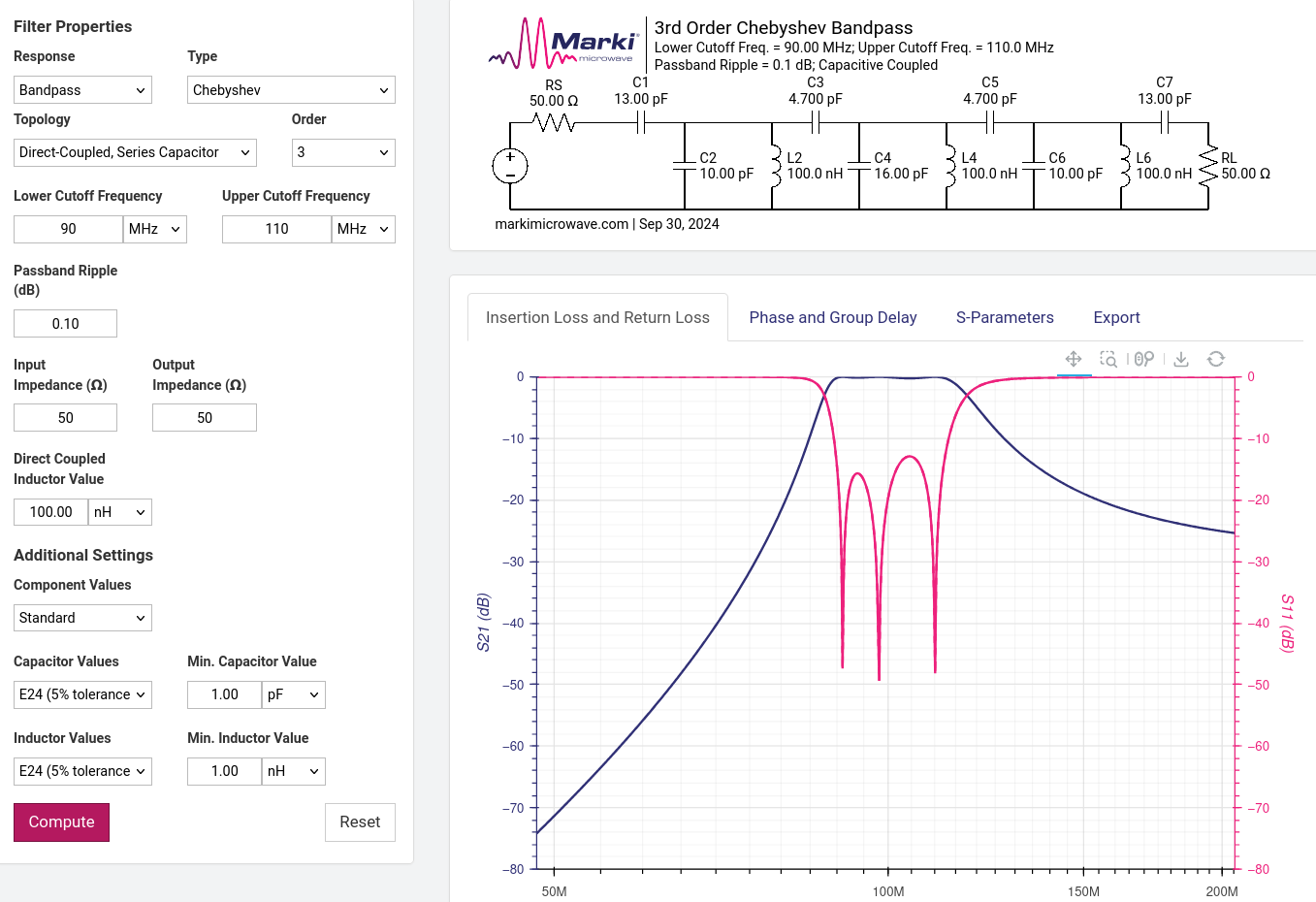Switch to Phase and Group Delay tab
1316x902 pixels.
[x=833, y=317]
